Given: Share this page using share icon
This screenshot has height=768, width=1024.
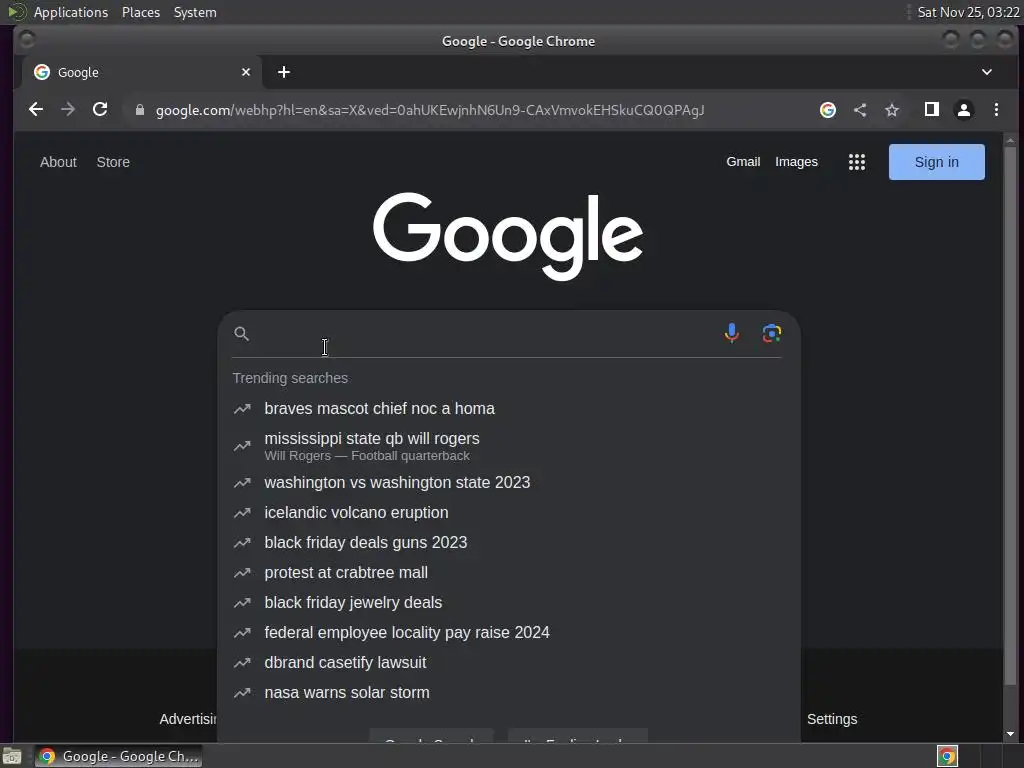Looking at the screenshot, I should 860,110.
